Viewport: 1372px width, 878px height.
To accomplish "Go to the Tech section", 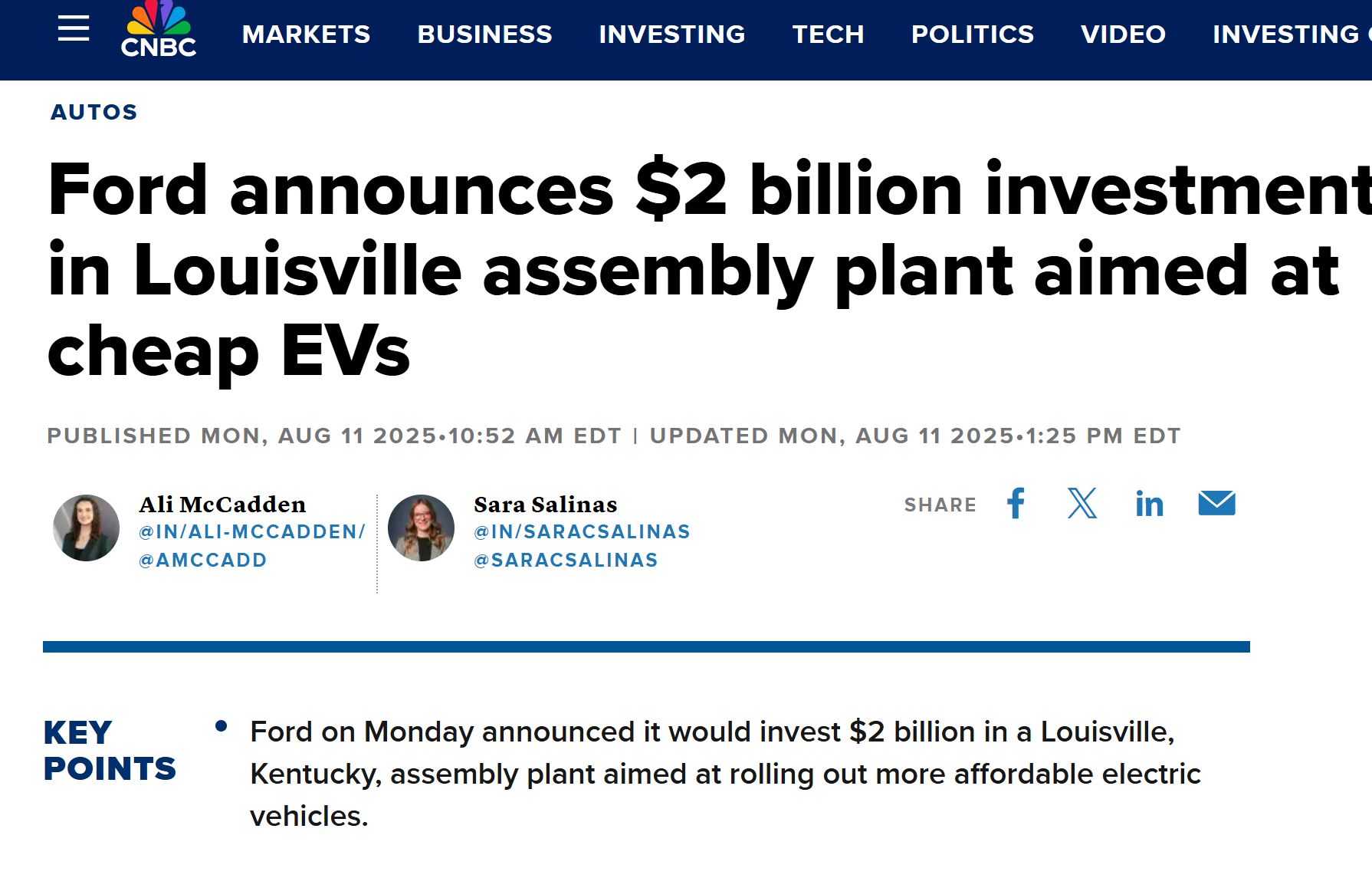I will [828, 35].
